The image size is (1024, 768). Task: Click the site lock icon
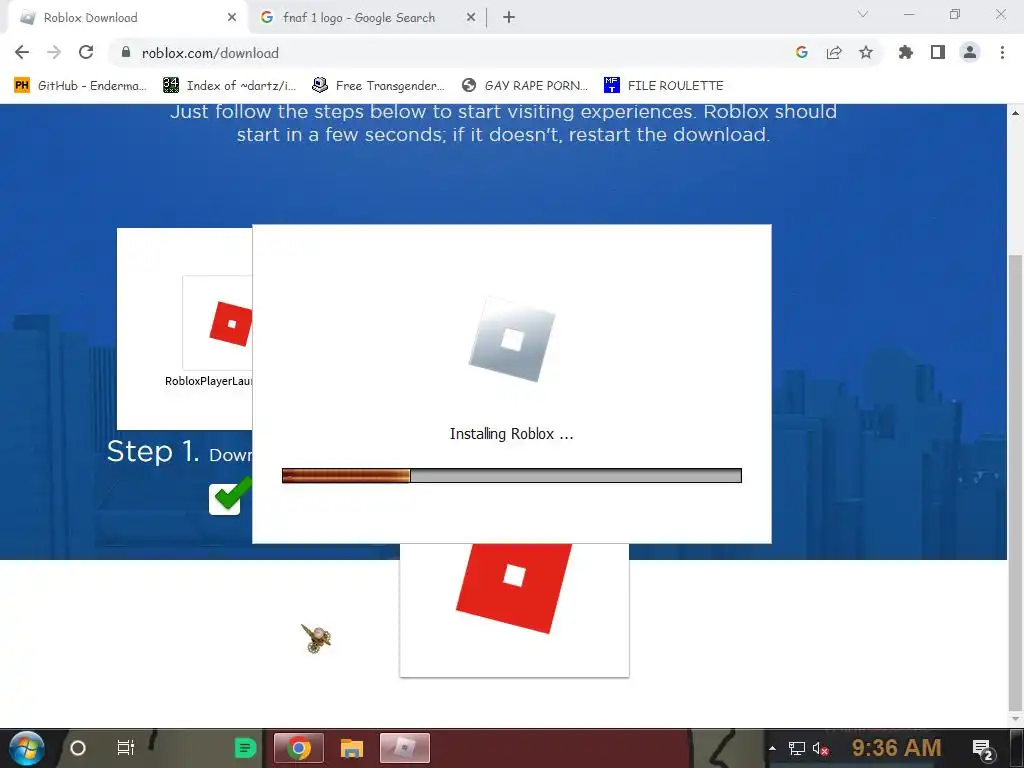pyautogui.click(x=126, y=52)
